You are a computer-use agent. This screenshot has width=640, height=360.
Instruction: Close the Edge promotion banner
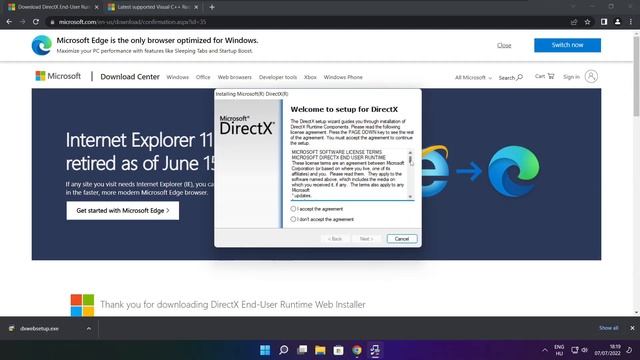(504, 45)
